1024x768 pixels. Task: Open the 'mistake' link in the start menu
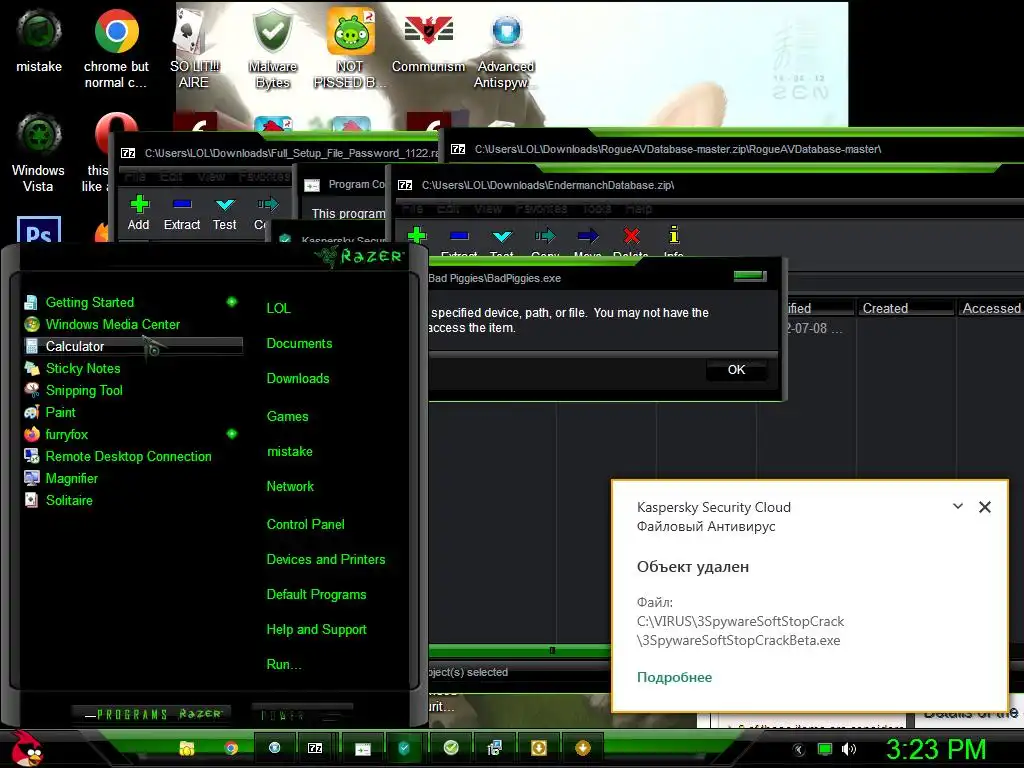point(289,452)
